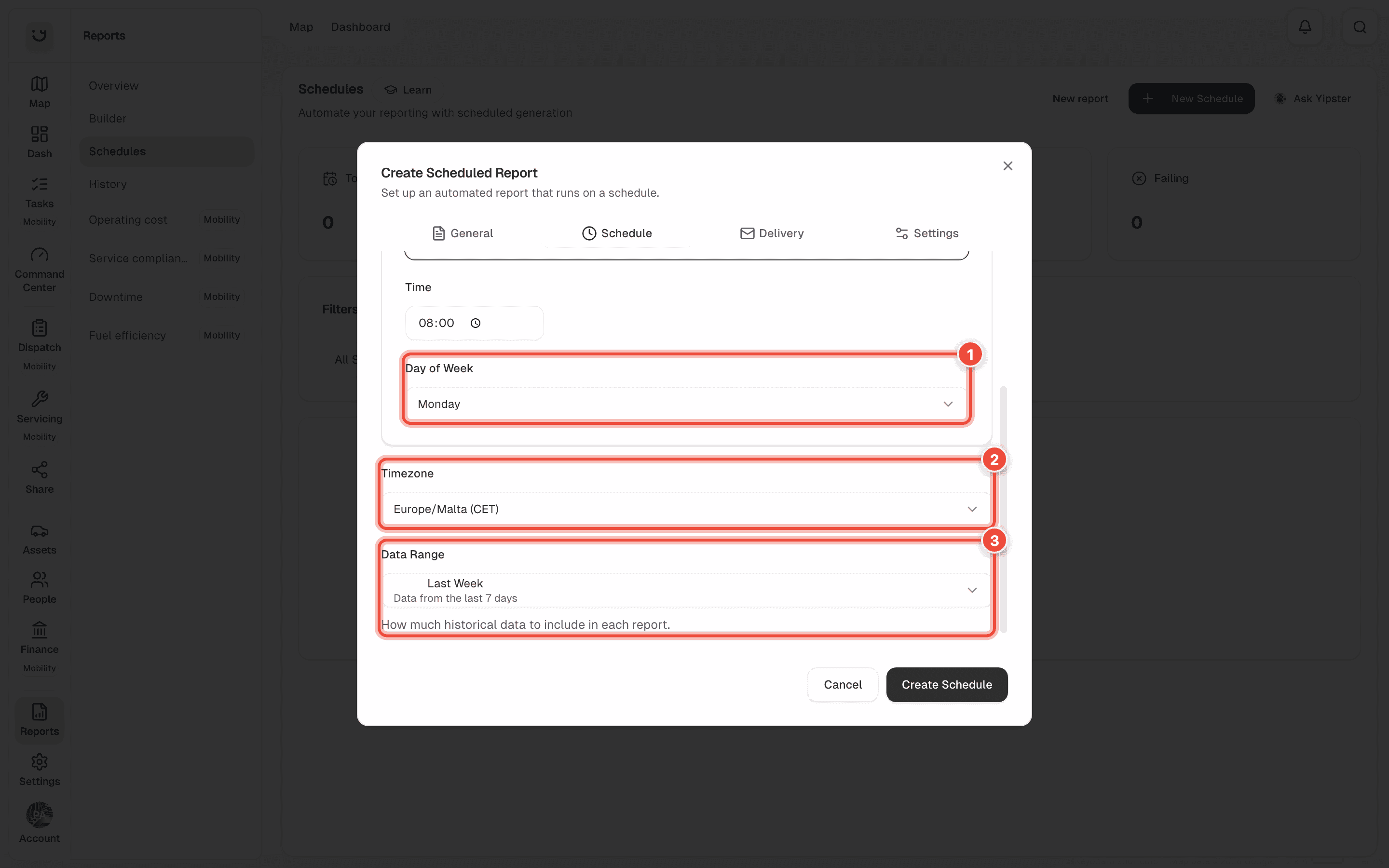1389x868 pixels.
Task: Click the Create Schedule button
Action: coord(946,684)
